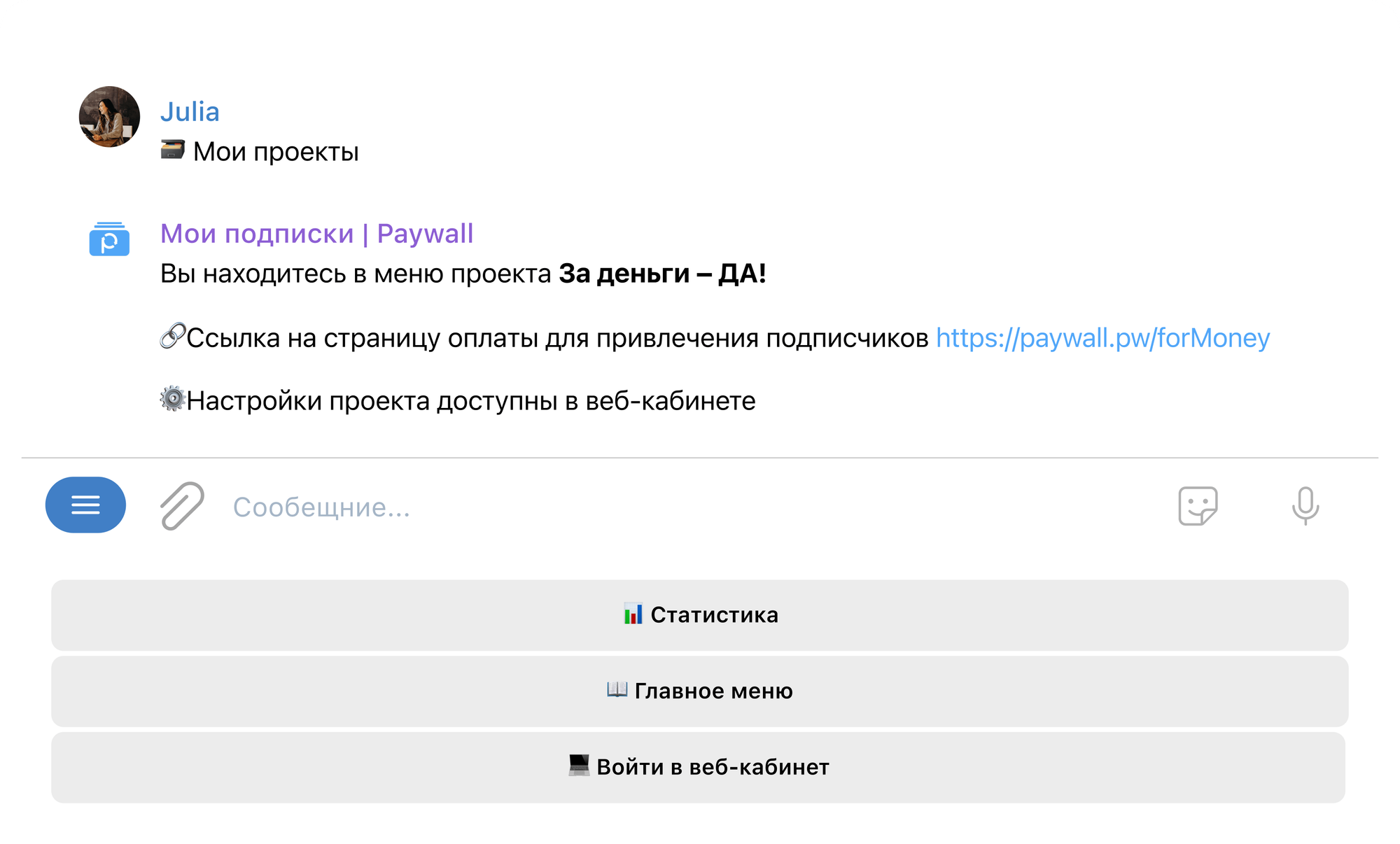
Task: Open the bot commands menu button
Action: pyautogui.click(x=85, y=505)
